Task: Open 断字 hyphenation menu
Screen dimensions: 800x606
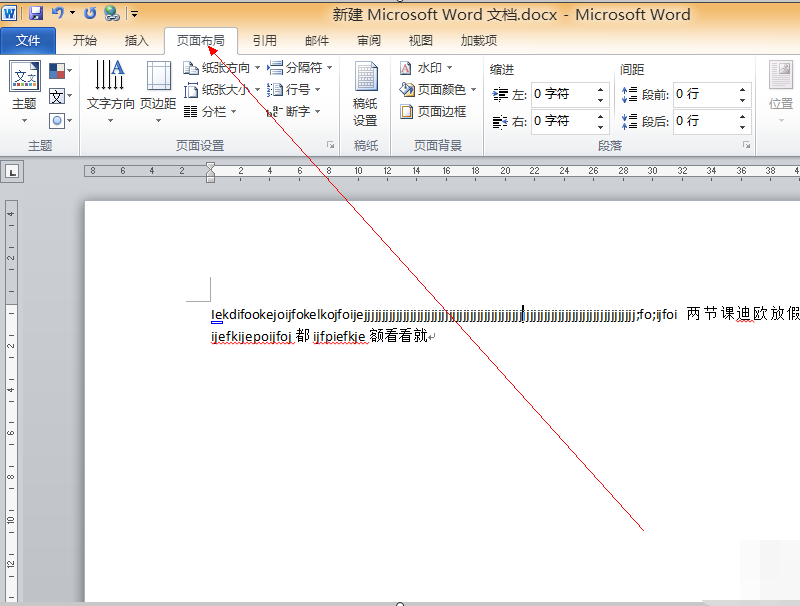Action: (294, 111)
